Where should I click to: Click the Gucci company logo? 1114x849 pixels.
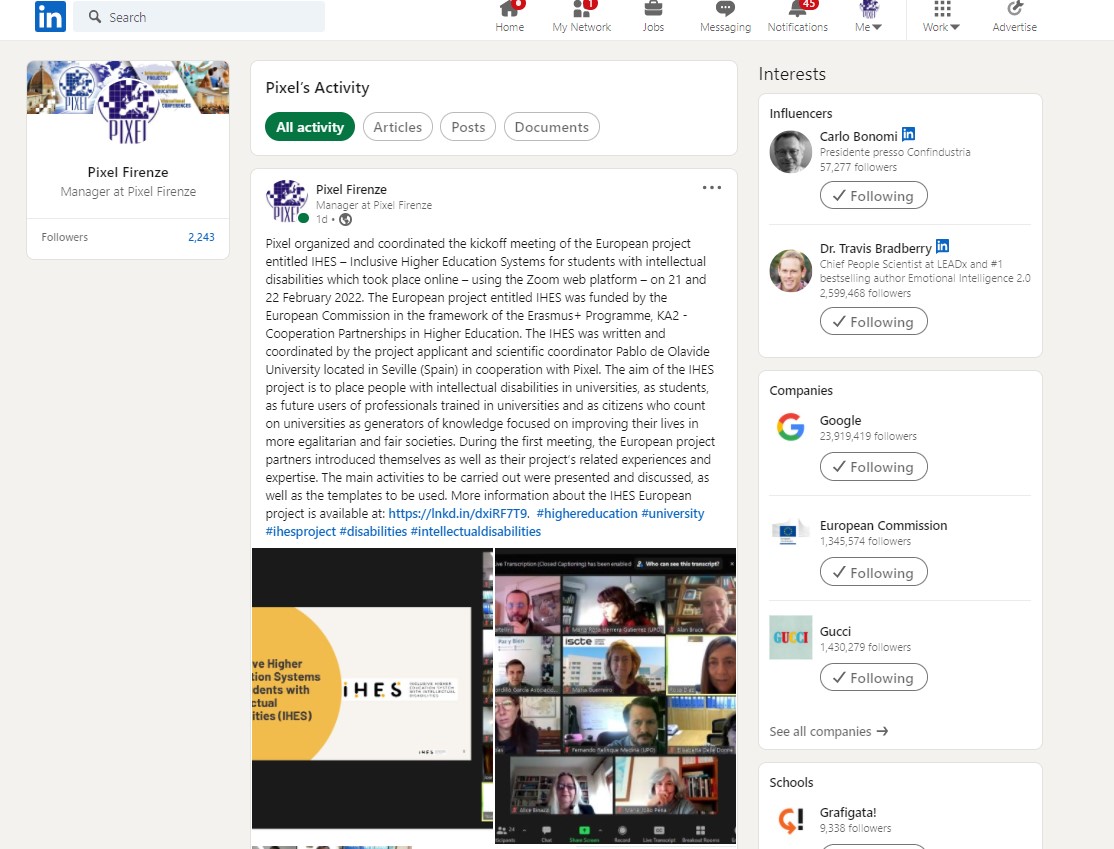pos(791,637)
